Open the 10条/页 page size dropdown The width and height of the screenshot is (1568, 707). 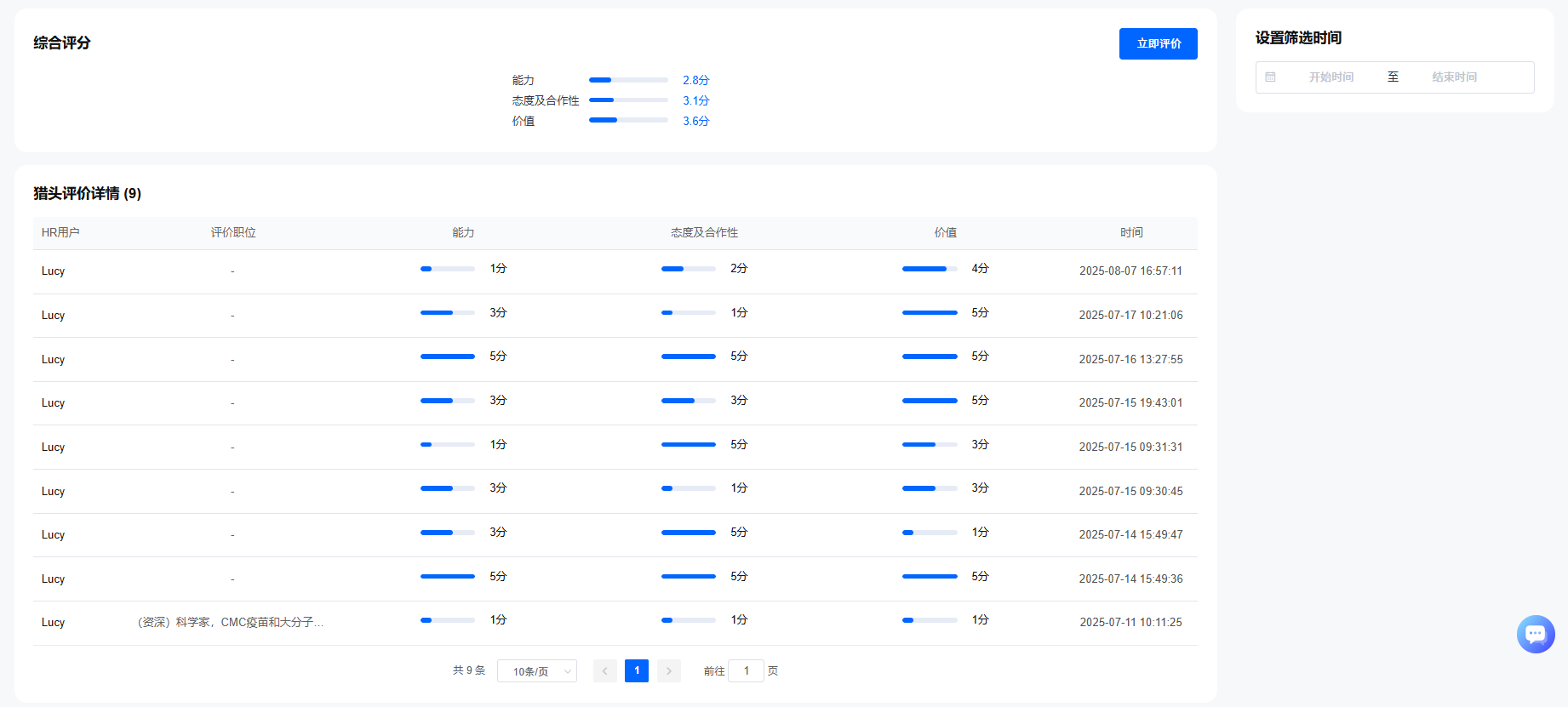537,671
